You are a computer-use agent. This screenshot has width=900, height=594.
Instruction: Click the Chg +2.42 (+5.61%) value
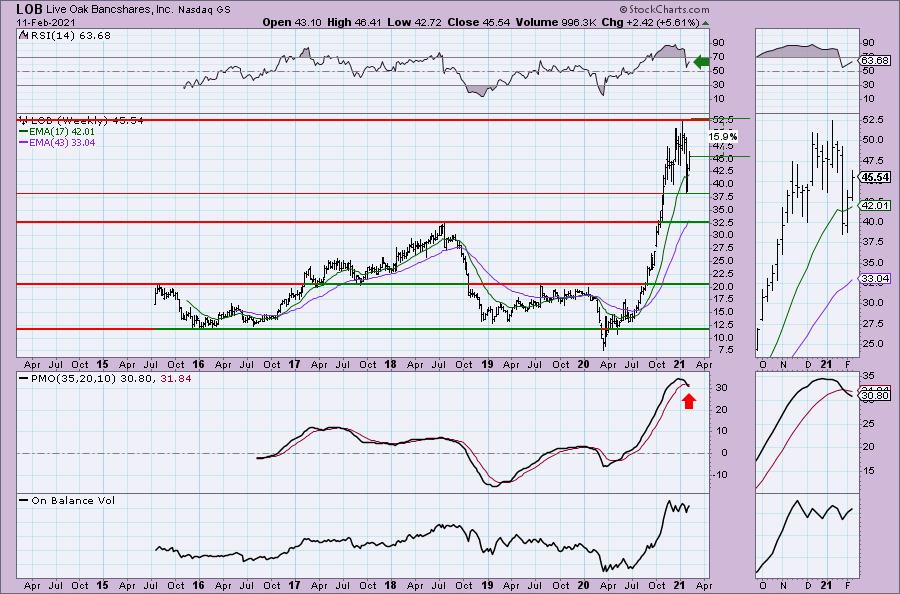(x=650, y=22)
